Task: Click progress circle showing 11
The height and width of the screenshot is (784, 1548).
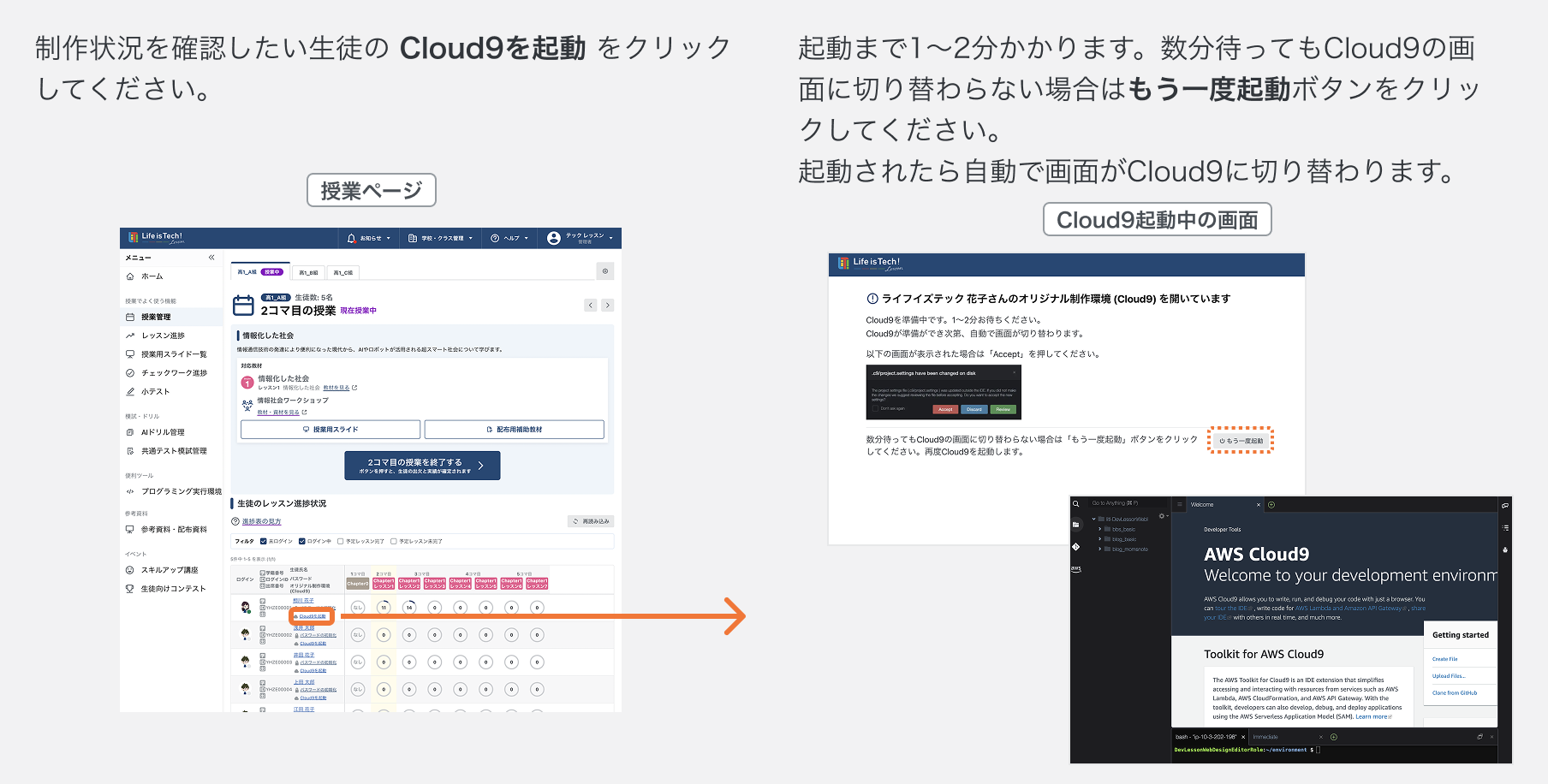Action: [384, 608]
